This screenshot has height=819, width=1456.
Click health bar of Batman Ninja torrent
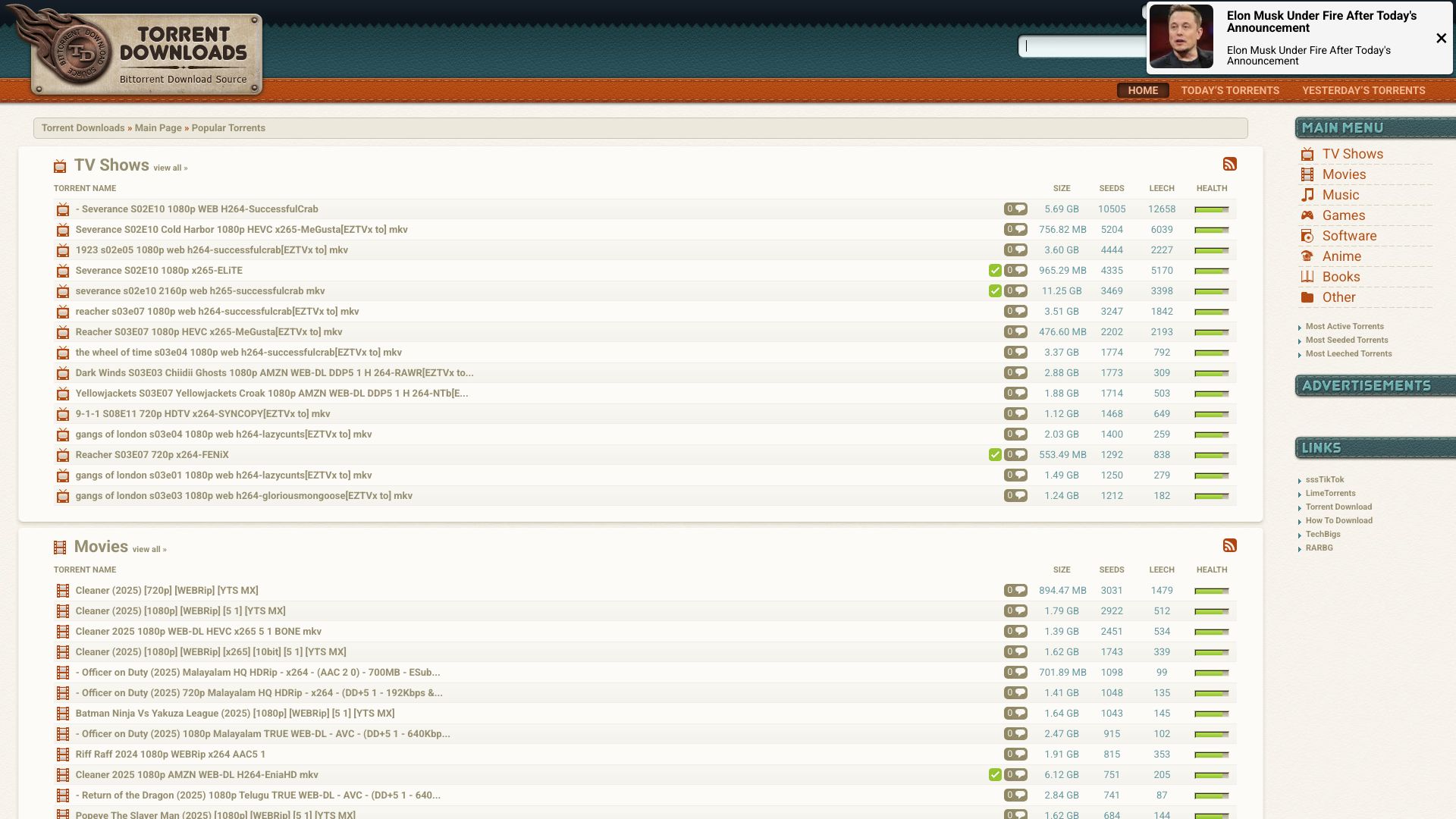tap(1211, 714)
